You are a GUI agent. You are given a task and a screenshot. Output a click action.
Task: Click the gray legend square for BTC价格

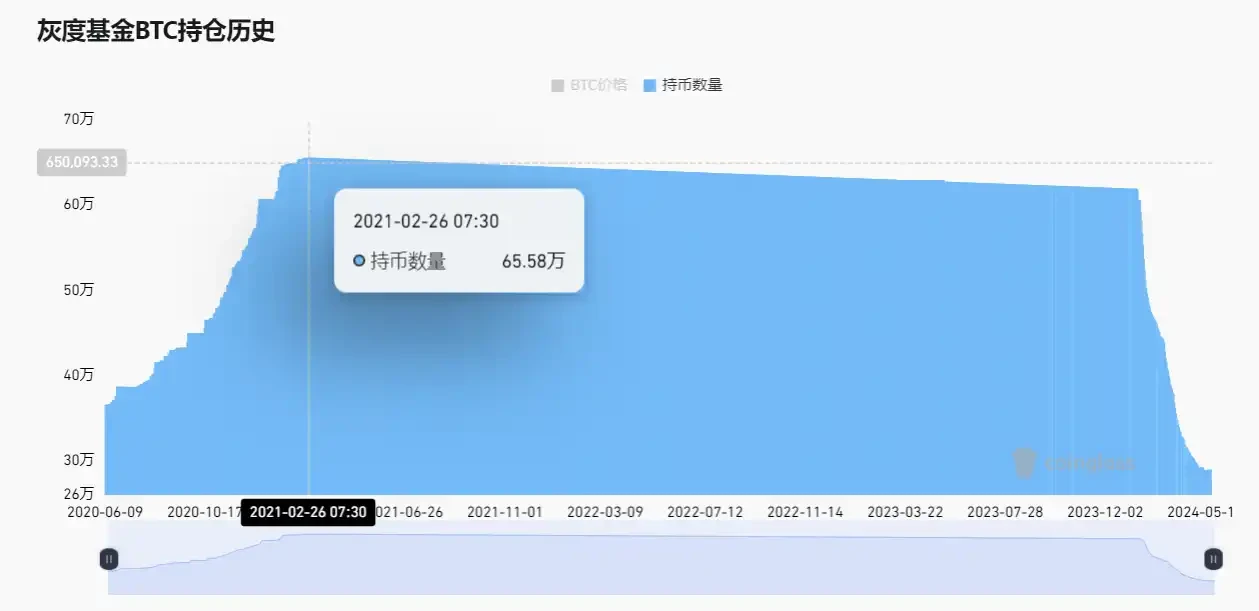556,84
